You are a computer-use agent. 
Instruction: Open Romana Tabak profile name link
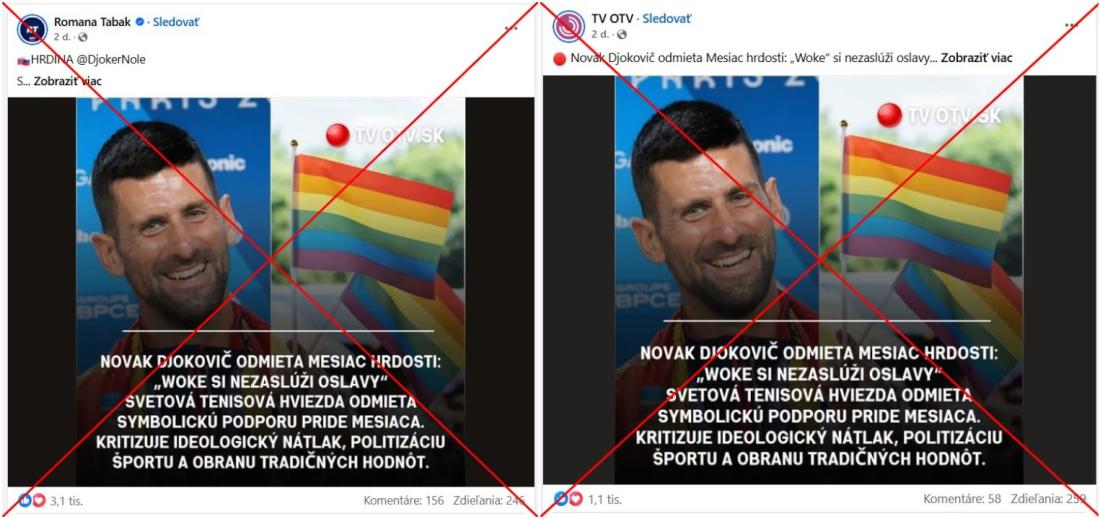pos(93,22)
